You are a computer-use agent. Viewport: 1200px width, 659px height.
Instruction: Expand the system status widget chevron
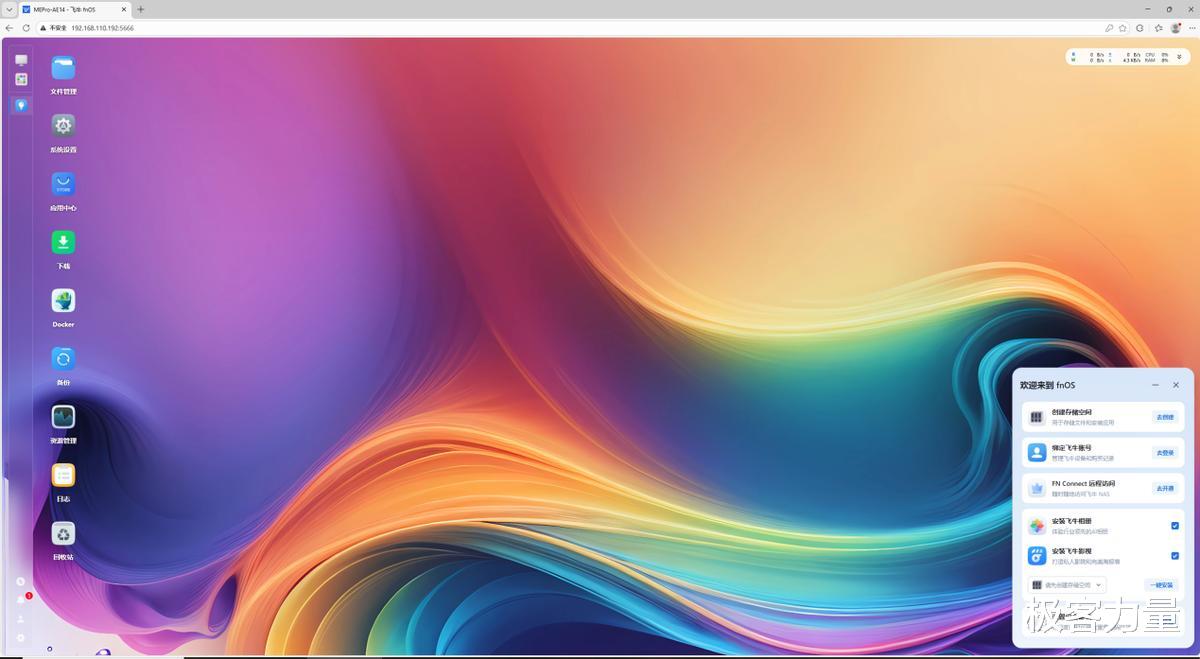pos(1179,57)
